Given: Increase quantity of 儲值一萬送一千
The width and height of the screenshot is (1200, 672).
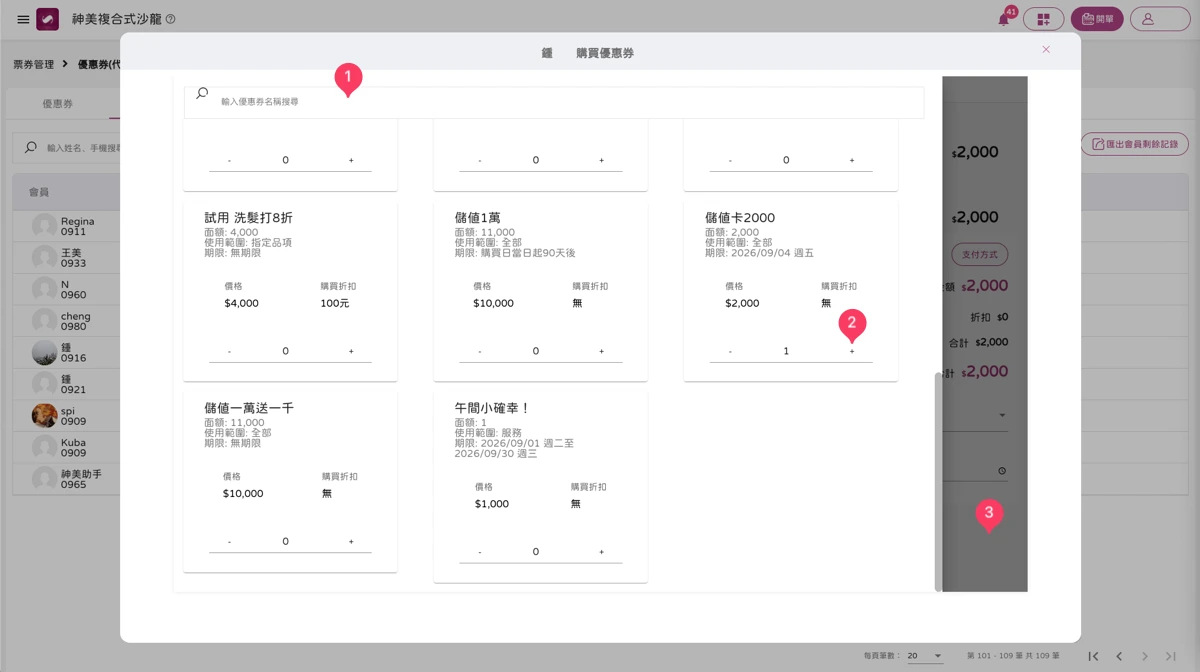Looking at the screenshot, I should coord(351,541).
